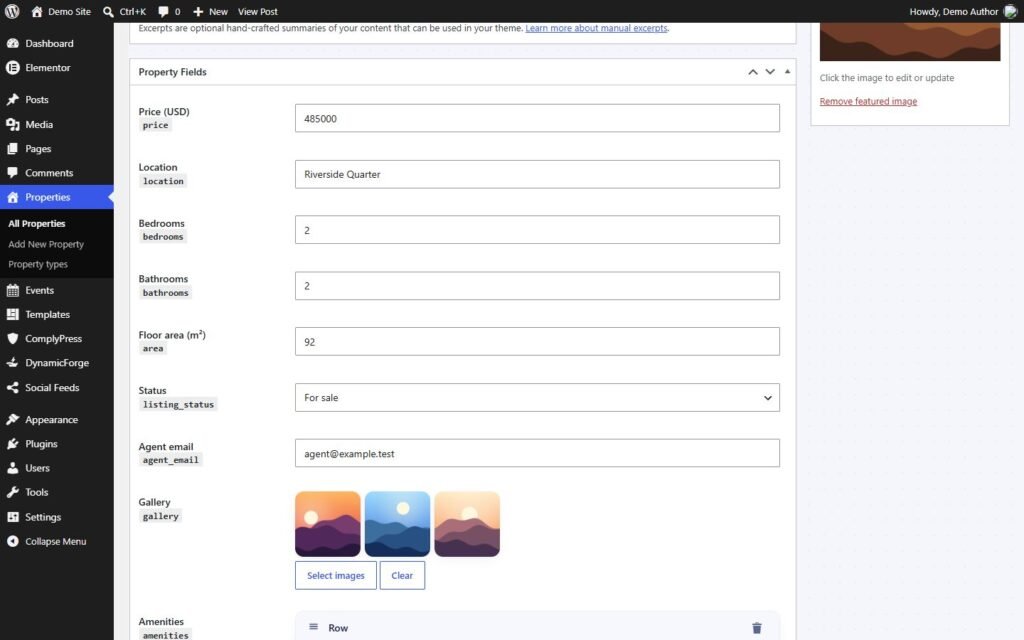The image size is (1024, 640).
Task: Click the Select images button
Action: 336,575
